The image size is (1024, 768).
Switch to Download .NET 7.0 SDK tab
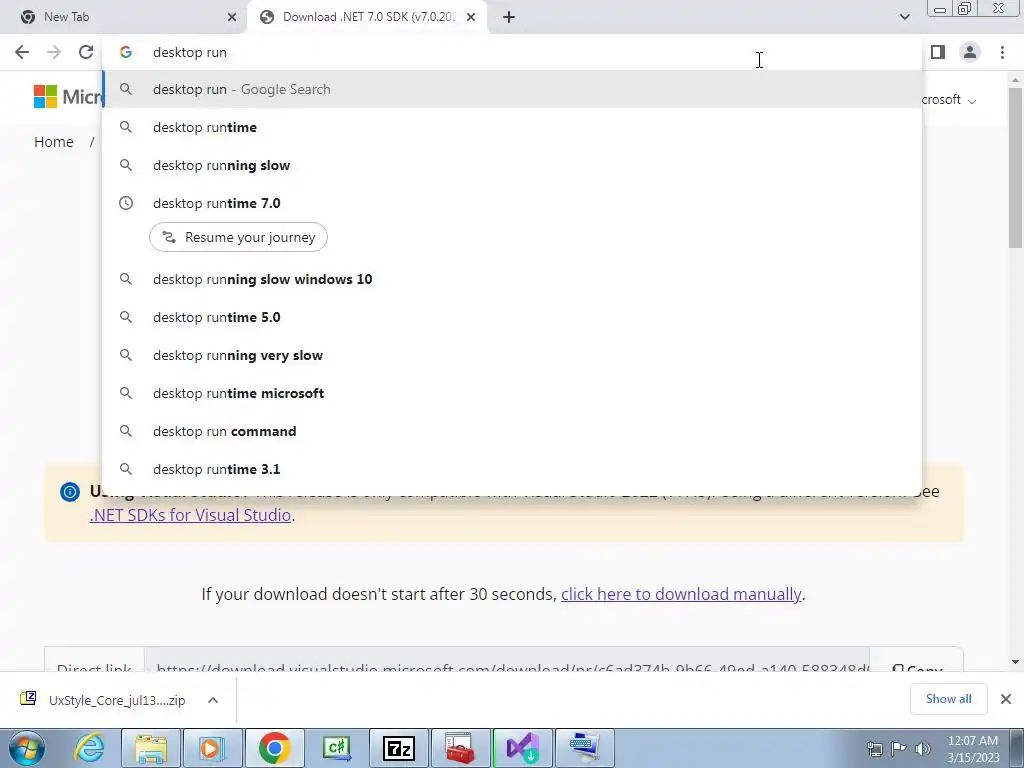tap(367, 17)
